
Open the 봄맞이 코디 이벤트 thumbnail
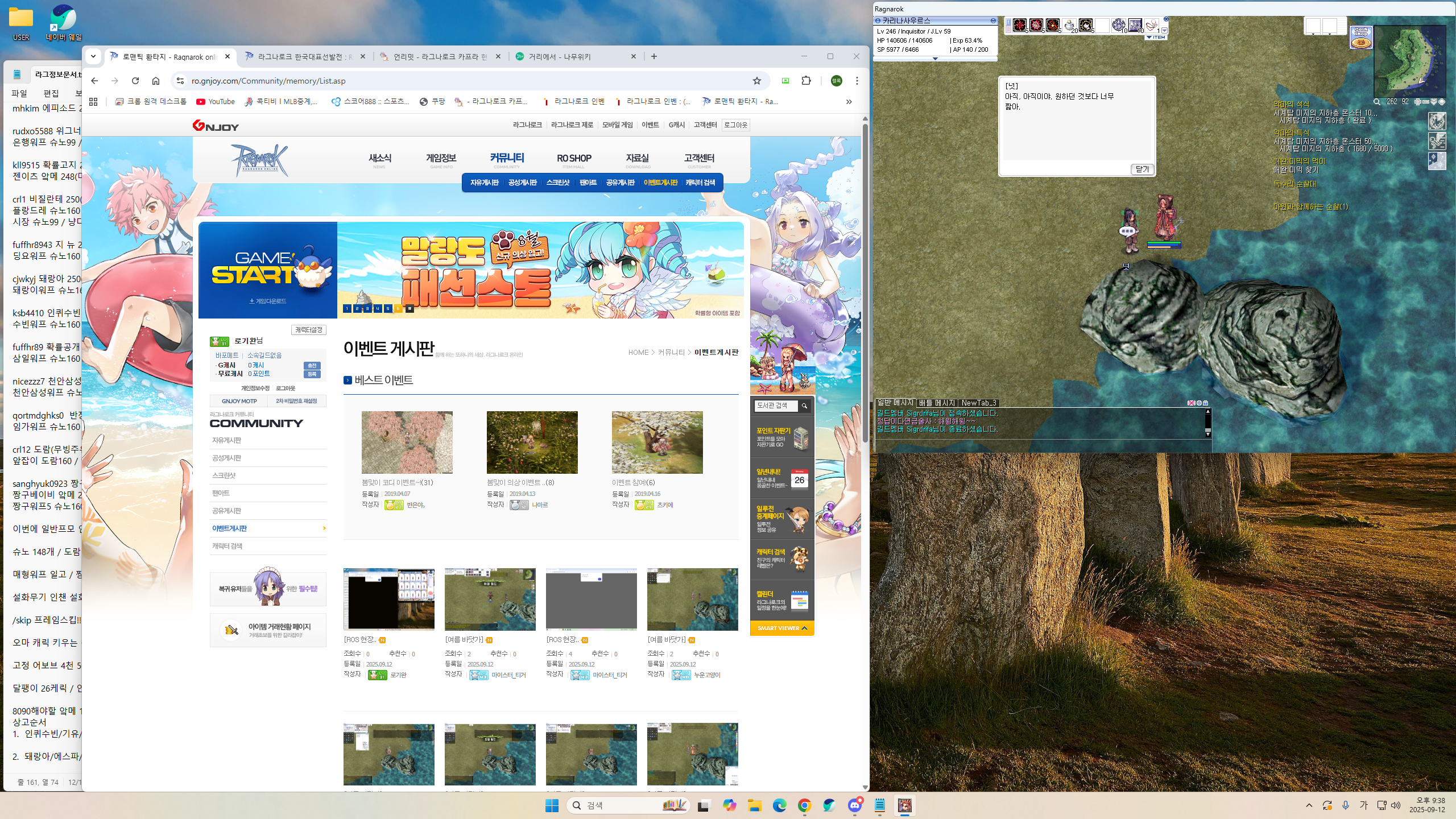click(407, 442)
